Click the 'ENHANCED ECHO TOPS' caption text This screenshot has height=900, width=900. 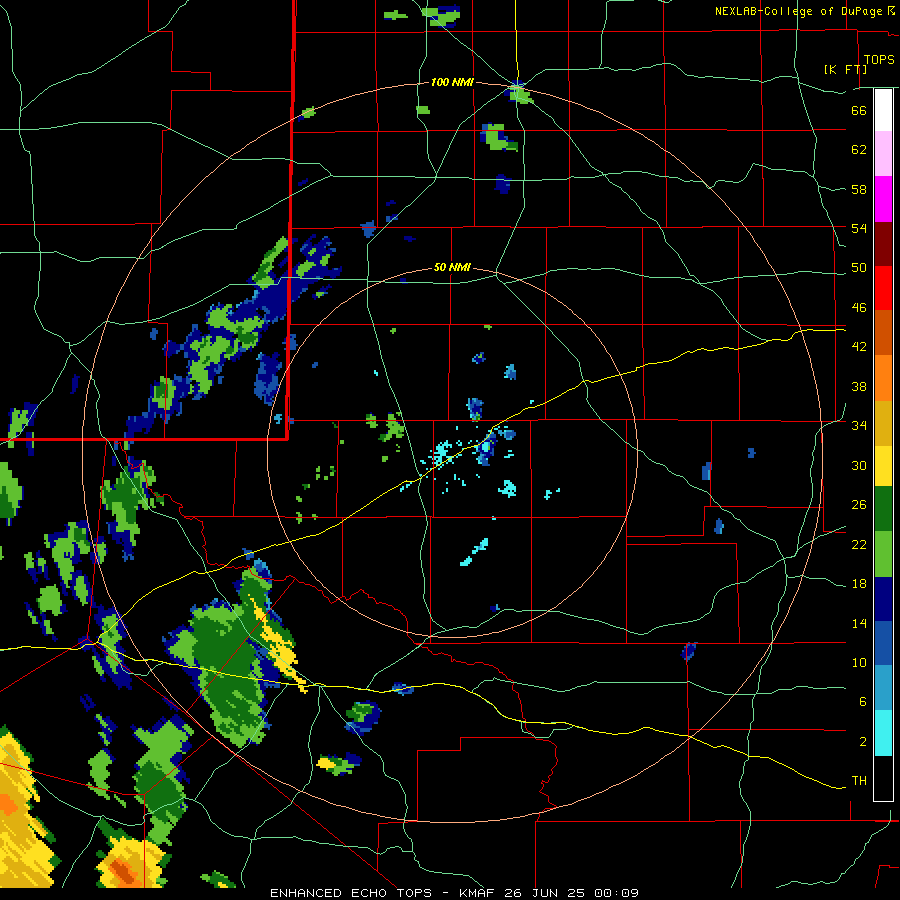(351, 893)
